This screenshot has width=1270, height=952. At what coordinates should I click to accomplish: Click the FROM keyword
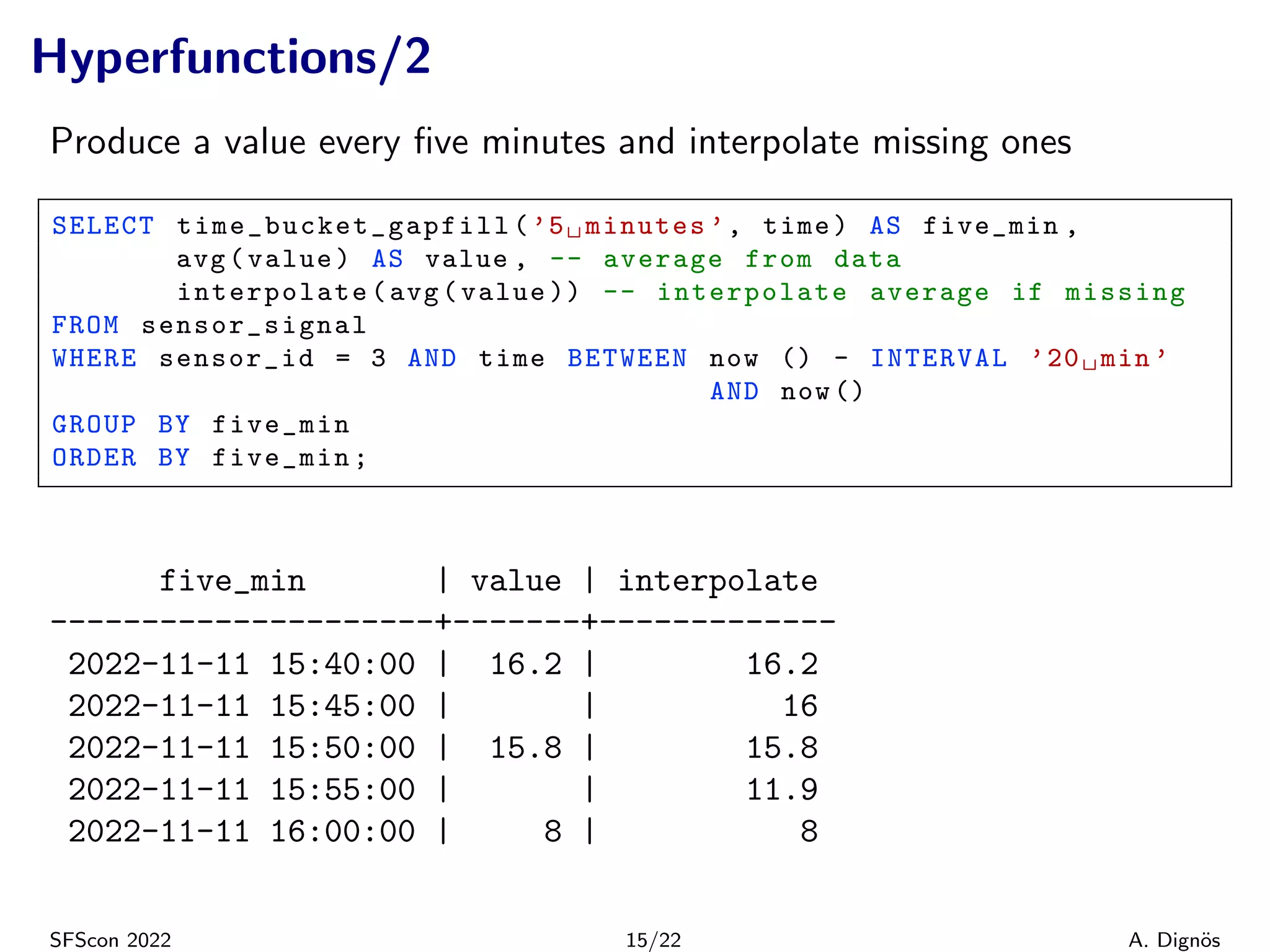click(86, 325)
